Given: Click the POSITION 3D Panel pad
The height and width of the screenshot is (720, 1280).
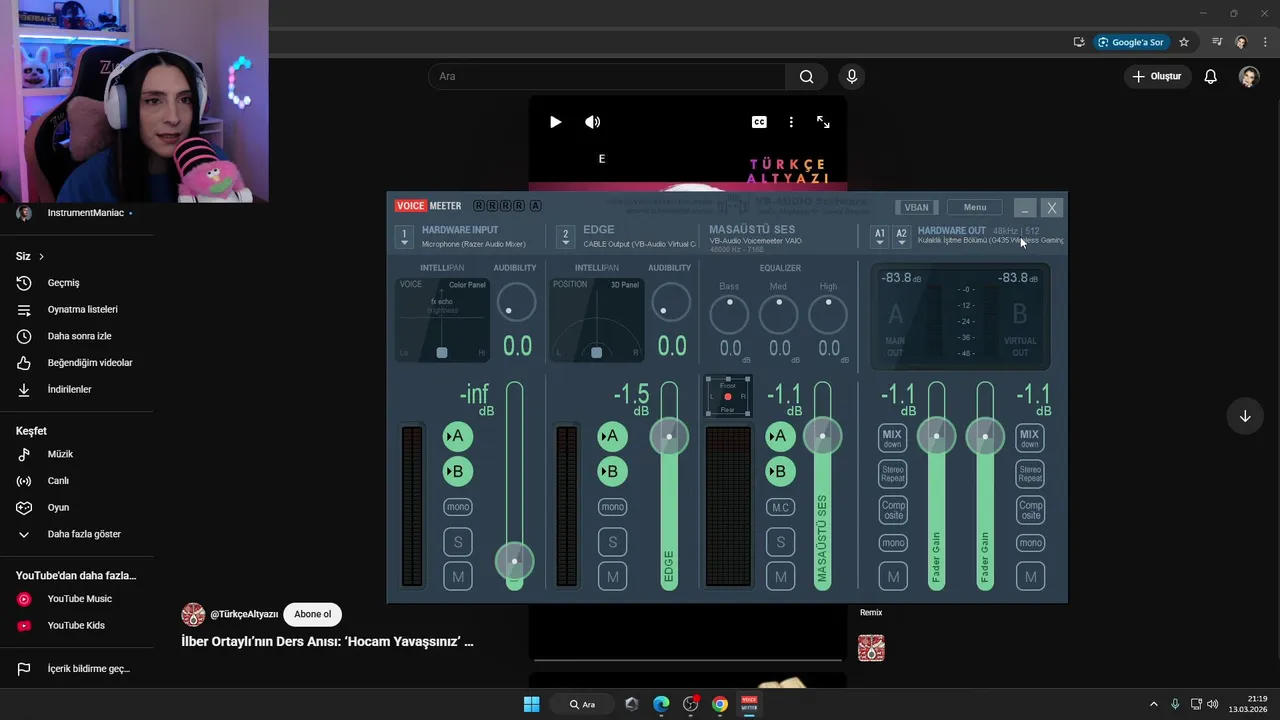Looking at the screenshot, I should coord(596,319).
